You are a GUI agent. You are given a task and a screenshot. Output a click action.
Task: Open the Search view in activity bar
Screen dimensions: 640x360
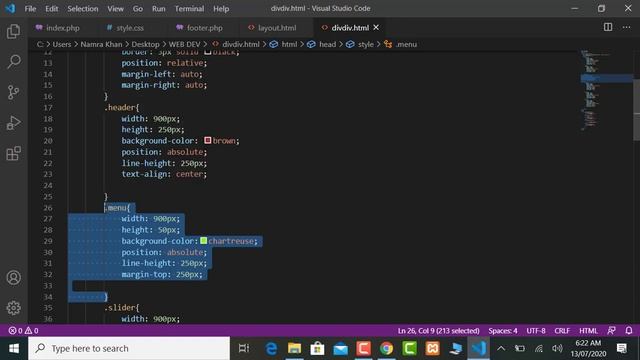[13, 62]
